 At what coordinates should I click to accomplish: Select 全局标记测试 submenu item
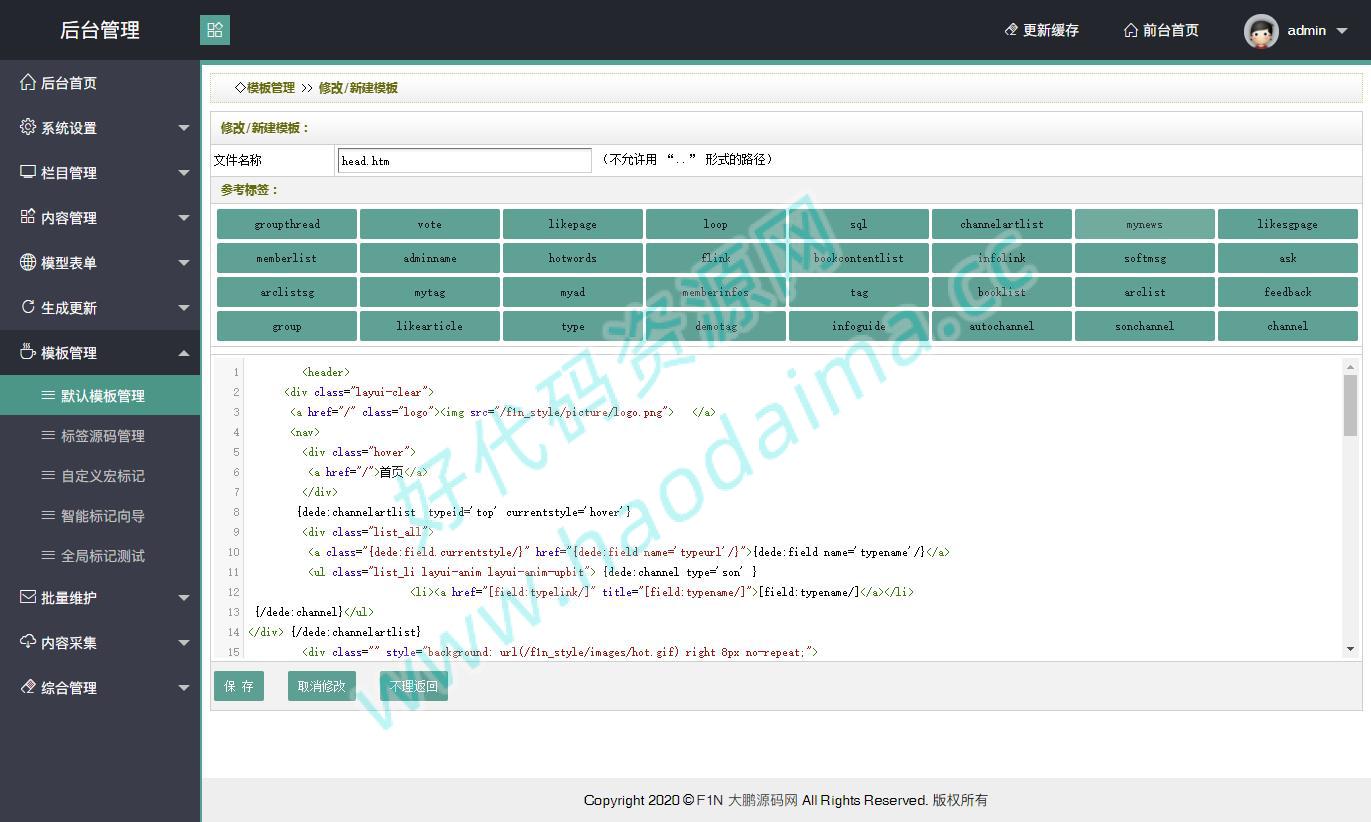click(x=102, y=556)
